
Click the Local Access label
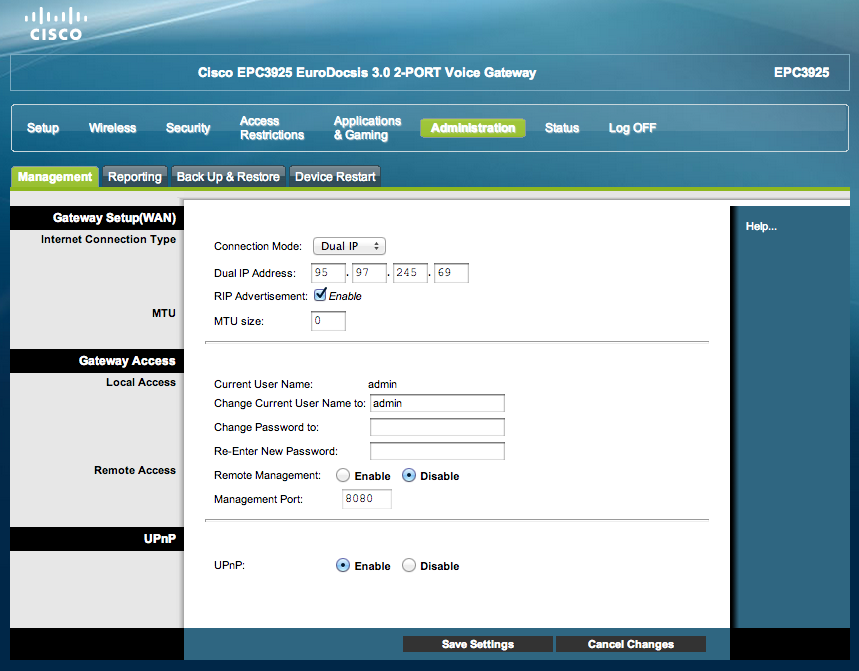pos(141,382)
